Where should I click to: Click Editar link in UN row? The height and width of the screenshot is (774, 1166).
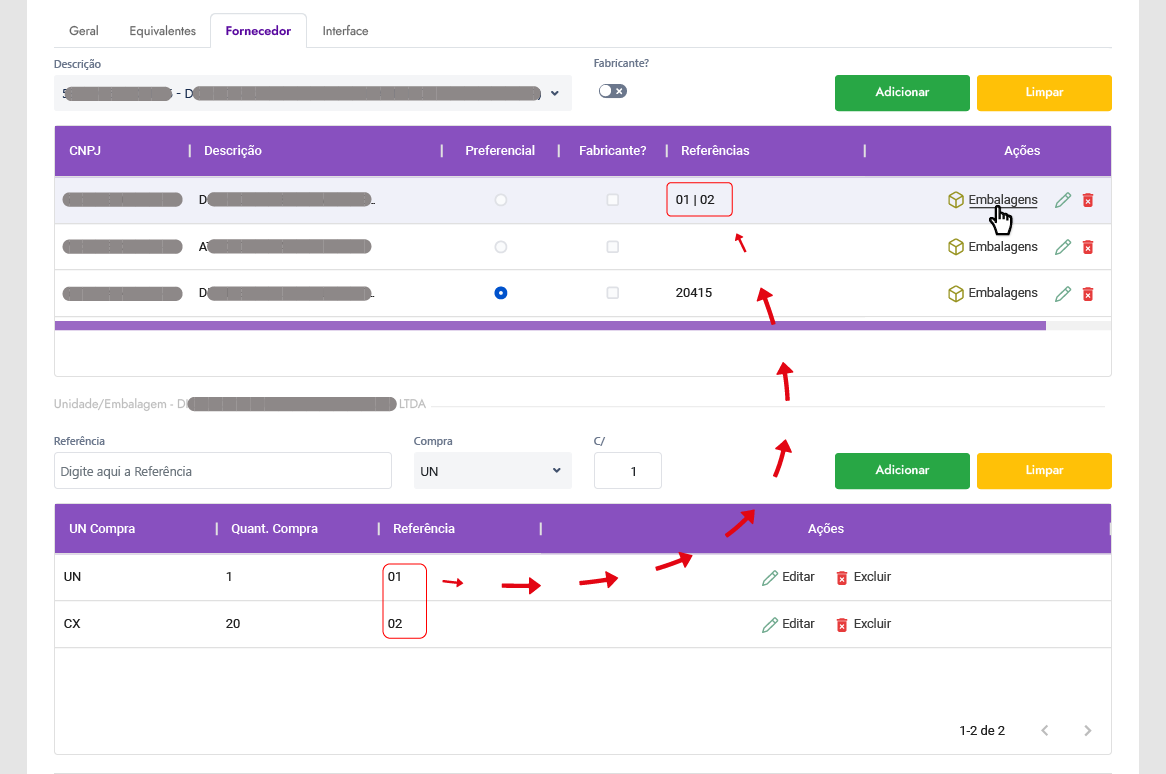pyautogui.click(x=798, y=577)
